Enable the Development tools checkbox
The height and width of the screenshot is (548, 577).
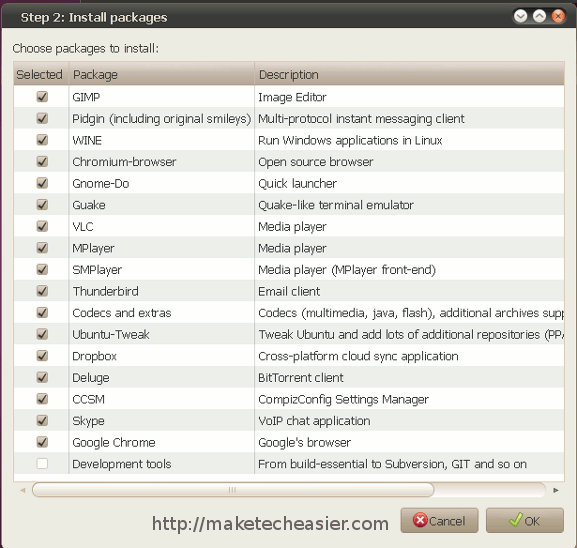(x=42, y=464)
